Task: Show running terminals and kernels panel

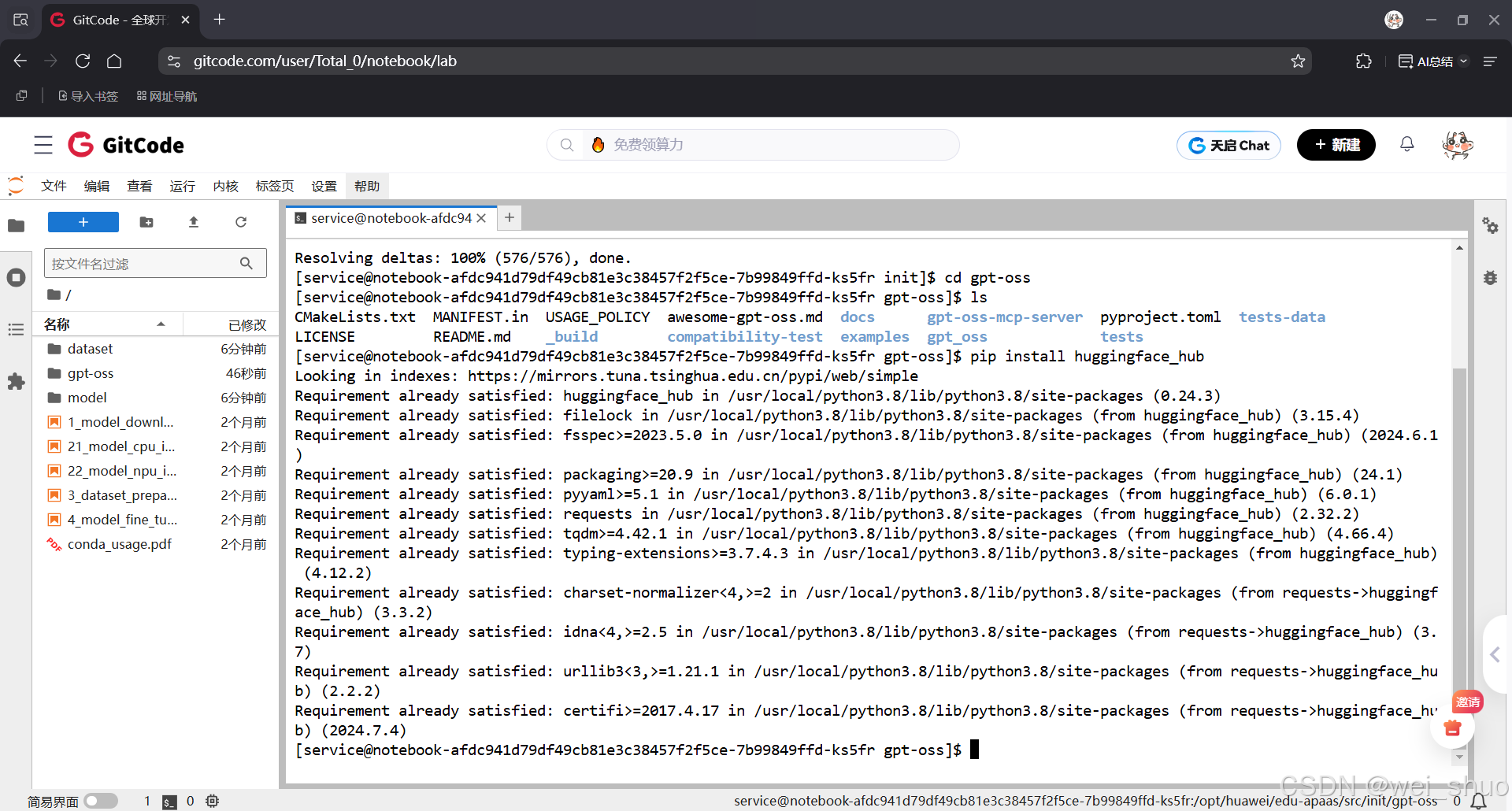Action: pos(16,277)
